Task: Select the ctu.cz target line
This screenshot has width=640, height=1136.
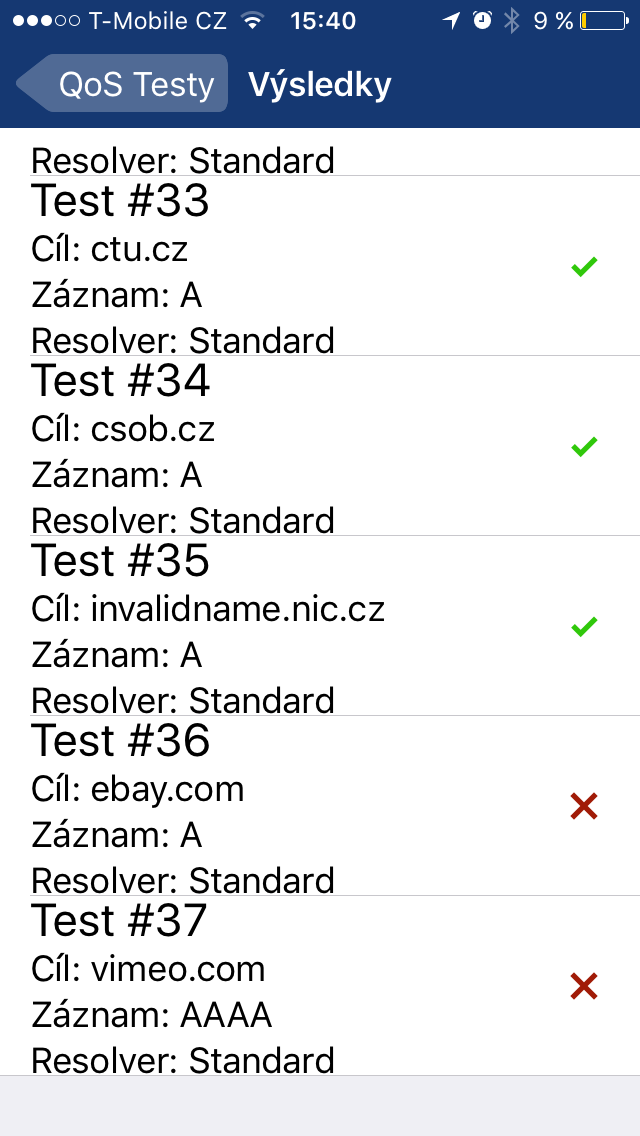Action: click(x=110, y=248)
